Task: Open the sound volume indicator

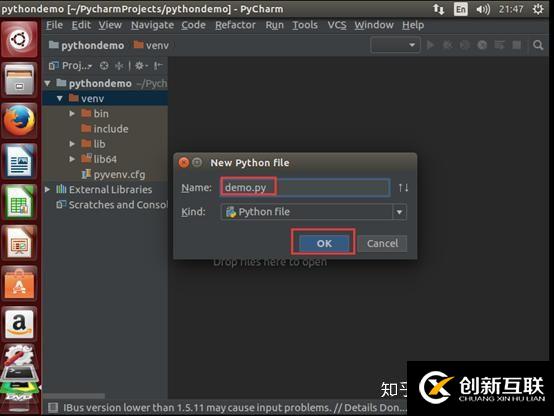Action: pyautogui.click(x=483, y=9)
